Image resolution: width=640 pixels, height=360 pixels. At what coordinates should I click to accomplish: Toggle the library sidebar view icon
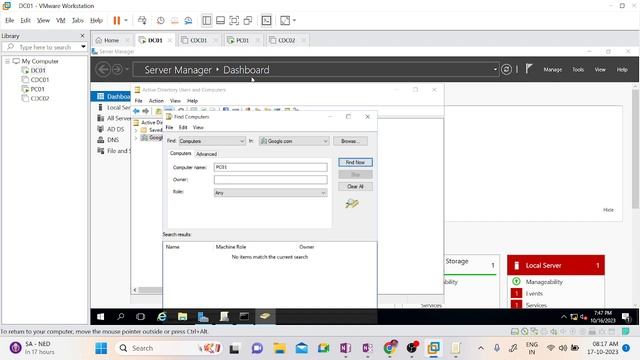pyautogui.click(x=207, y=20)
